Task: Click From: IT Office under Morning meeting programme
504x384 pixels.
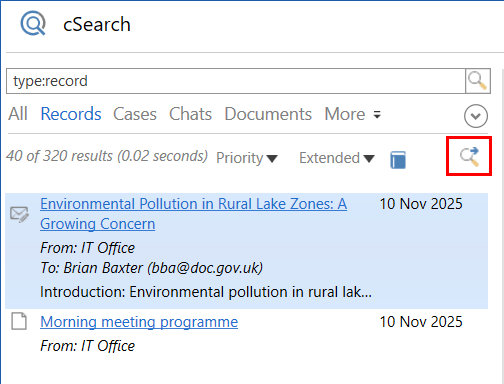Action: click(x=87, y=346)
